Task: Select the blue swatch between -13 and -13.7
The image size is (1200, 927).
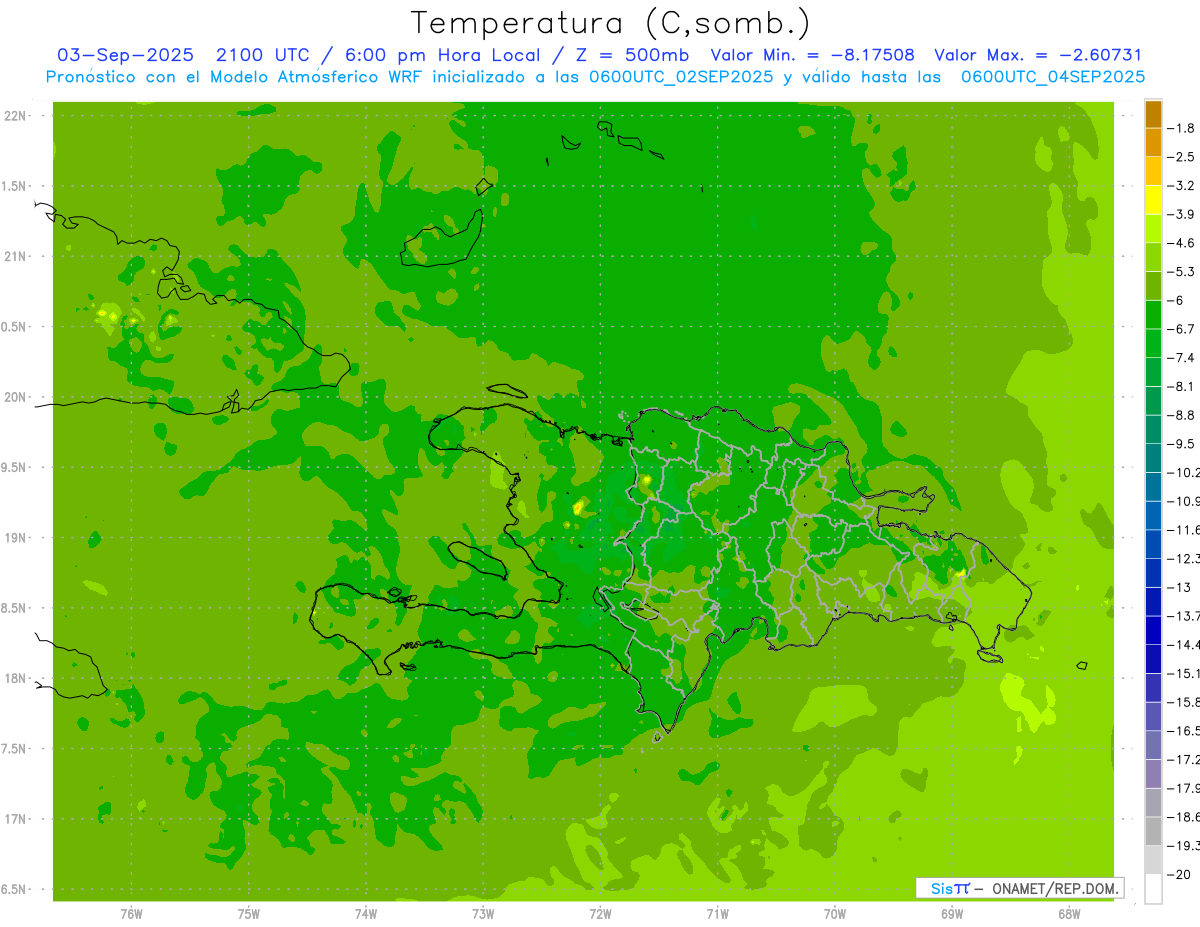Action: click(1153, 602)
